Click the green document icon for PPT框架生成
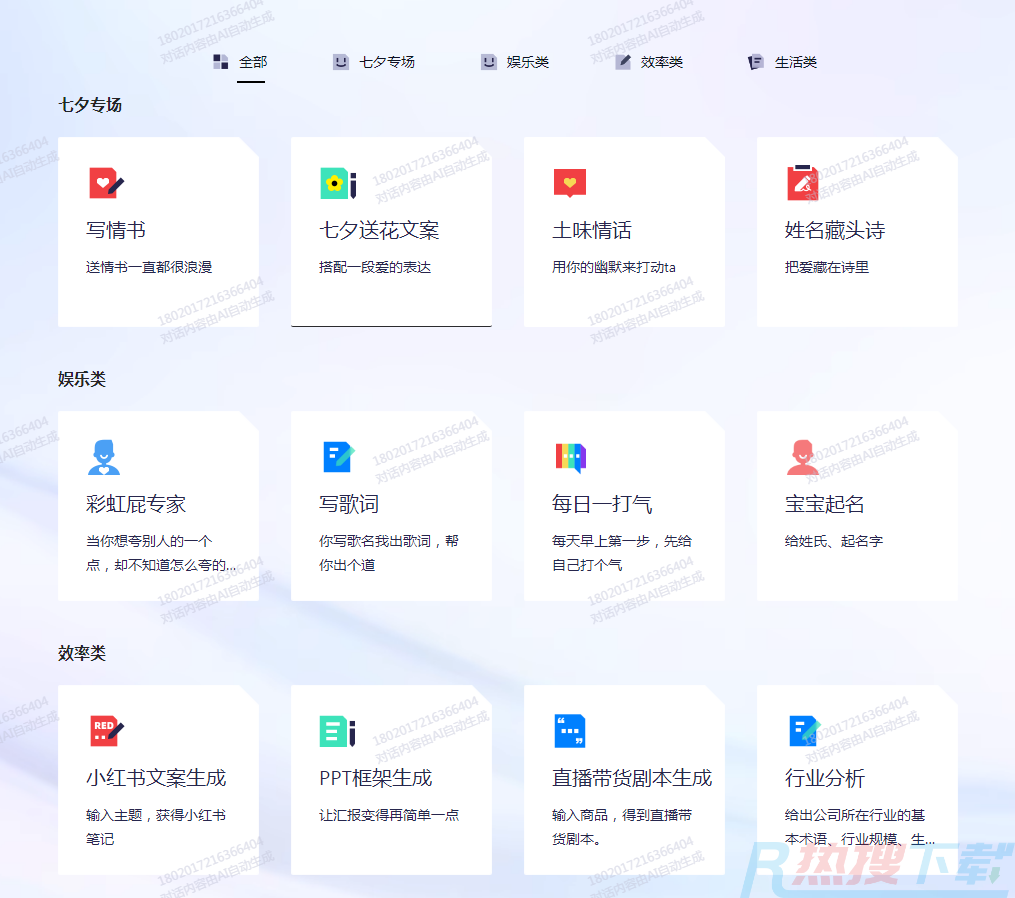This screenshot has width=1015, height=898. tap(337, 731)
